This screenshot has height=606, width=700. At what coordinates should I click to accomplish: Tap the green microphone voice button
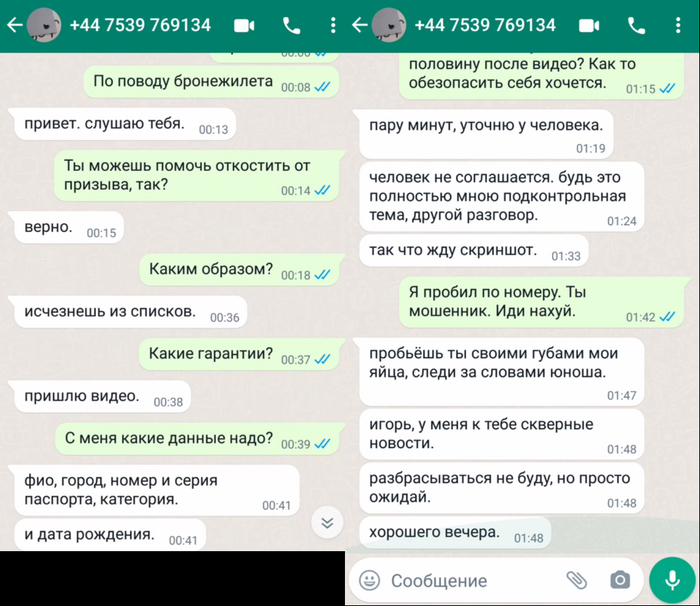672,580
